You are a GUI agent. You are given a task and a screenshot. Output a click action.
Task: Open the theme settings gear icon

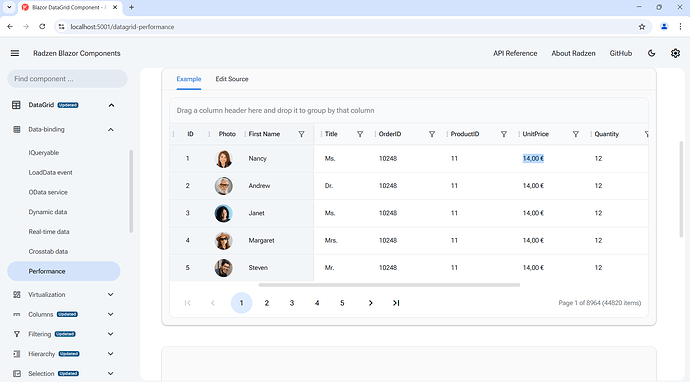pos(675,53)
